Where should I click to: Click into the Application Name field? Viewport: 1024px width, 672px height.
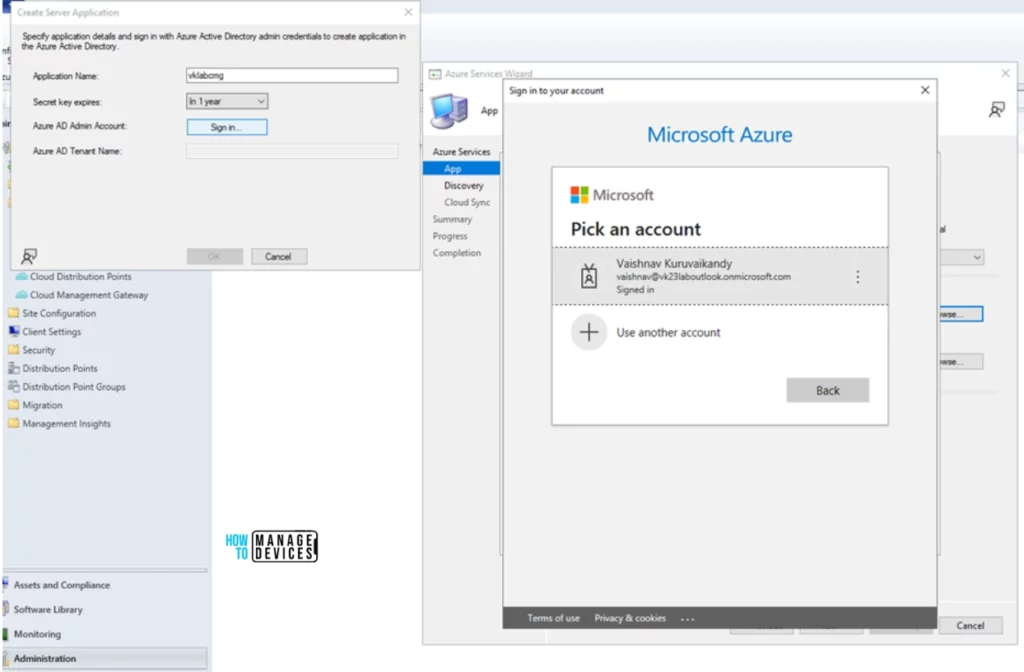(x=292, y=76)
